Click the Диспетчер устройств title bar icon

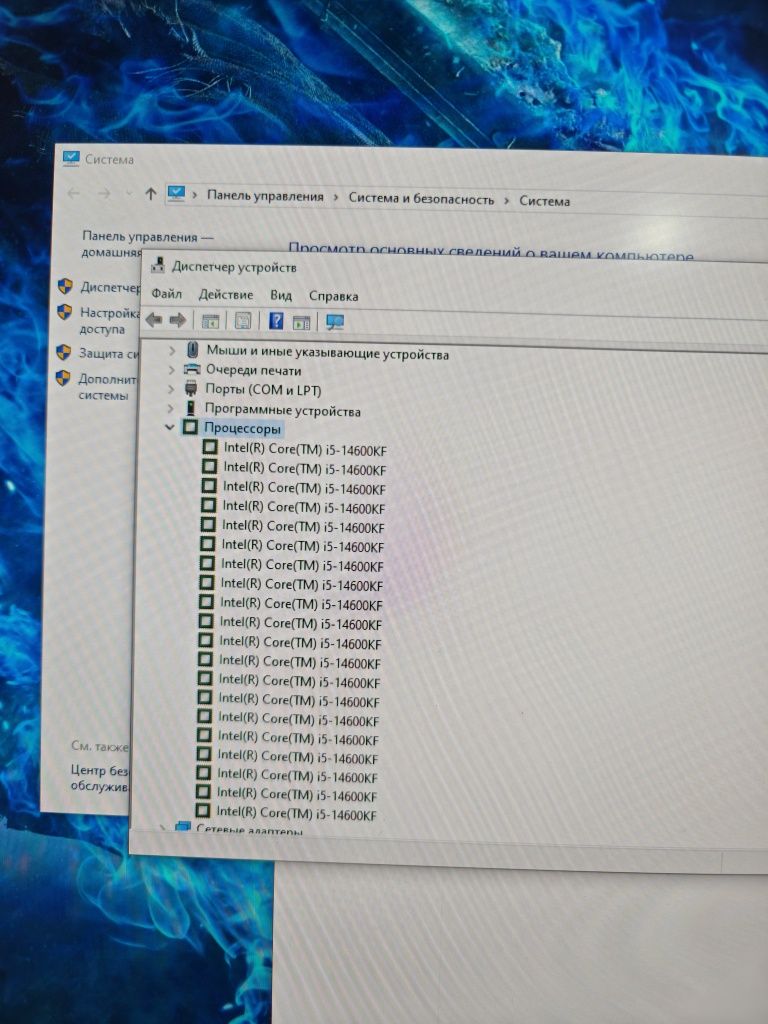157,264
